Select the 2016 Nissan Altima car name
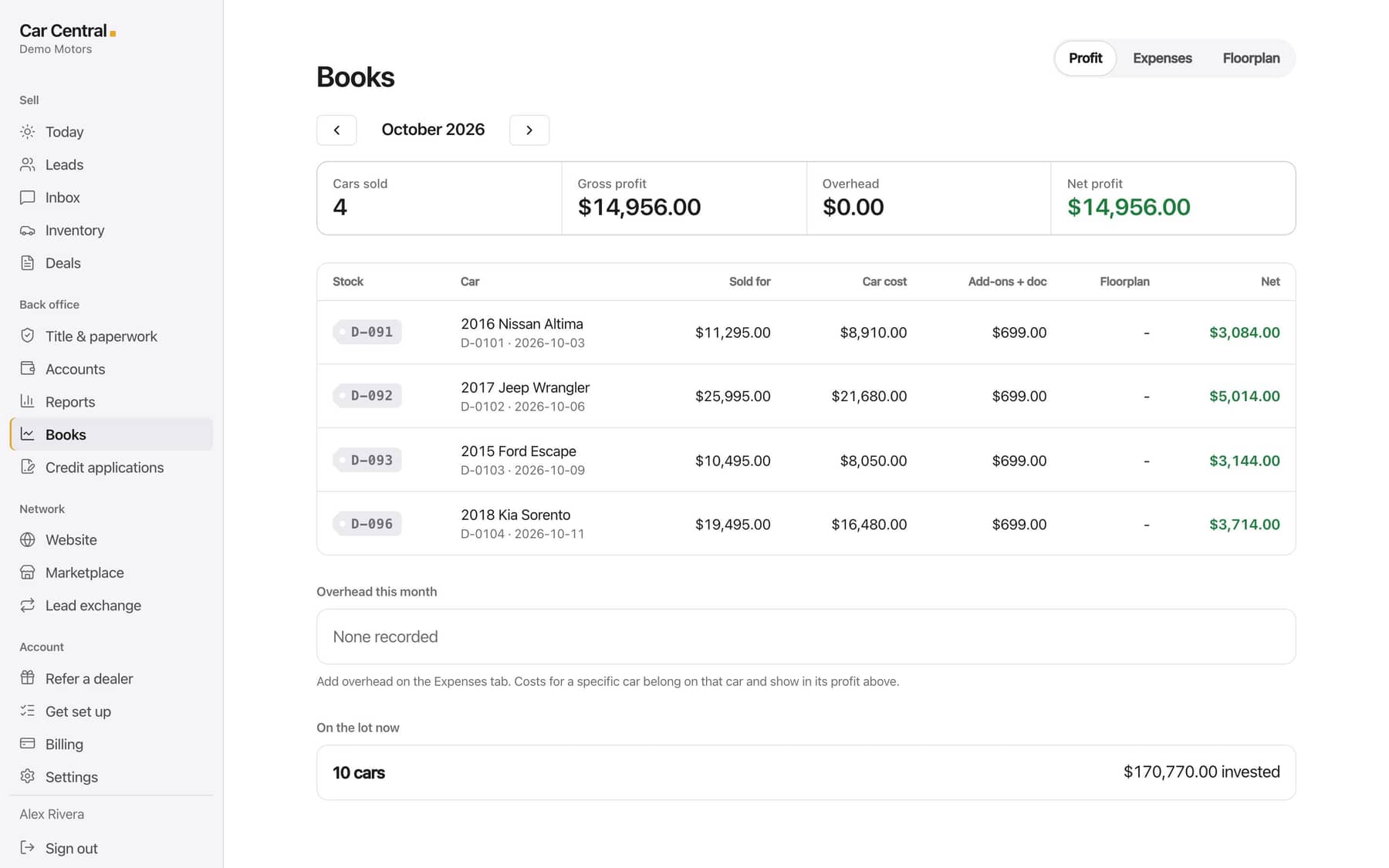The width and height of the screenshot is (1389, 868). [x=522, y=324]
